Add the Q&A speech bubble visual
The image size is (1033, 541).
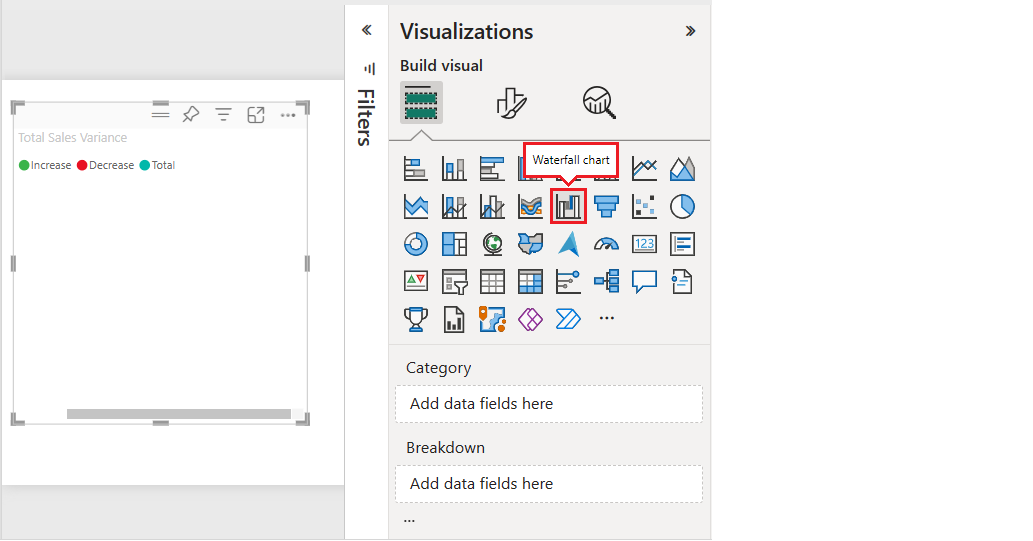644,282
